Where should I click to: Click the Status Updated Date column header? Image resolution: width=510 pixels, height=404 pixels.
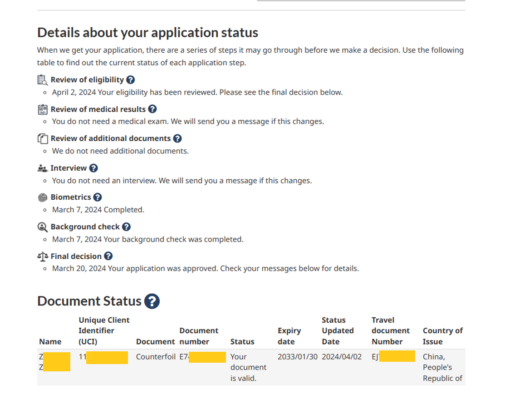click(x=338, y=331)
